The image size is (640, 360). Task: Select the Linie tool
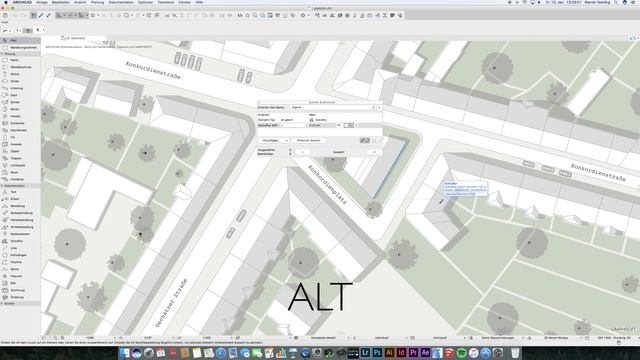20,248
